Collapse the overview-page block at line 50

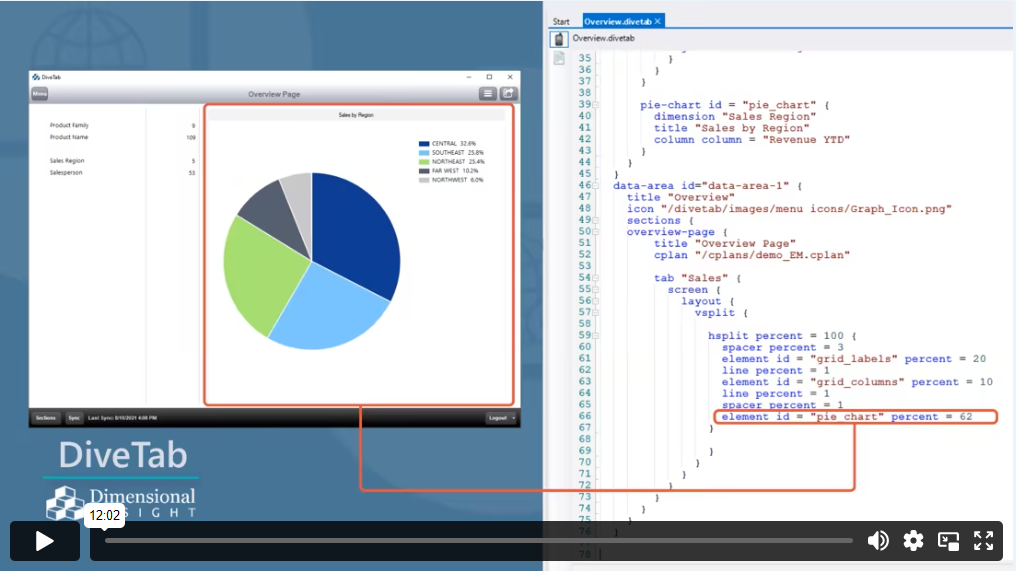(595, 232)
